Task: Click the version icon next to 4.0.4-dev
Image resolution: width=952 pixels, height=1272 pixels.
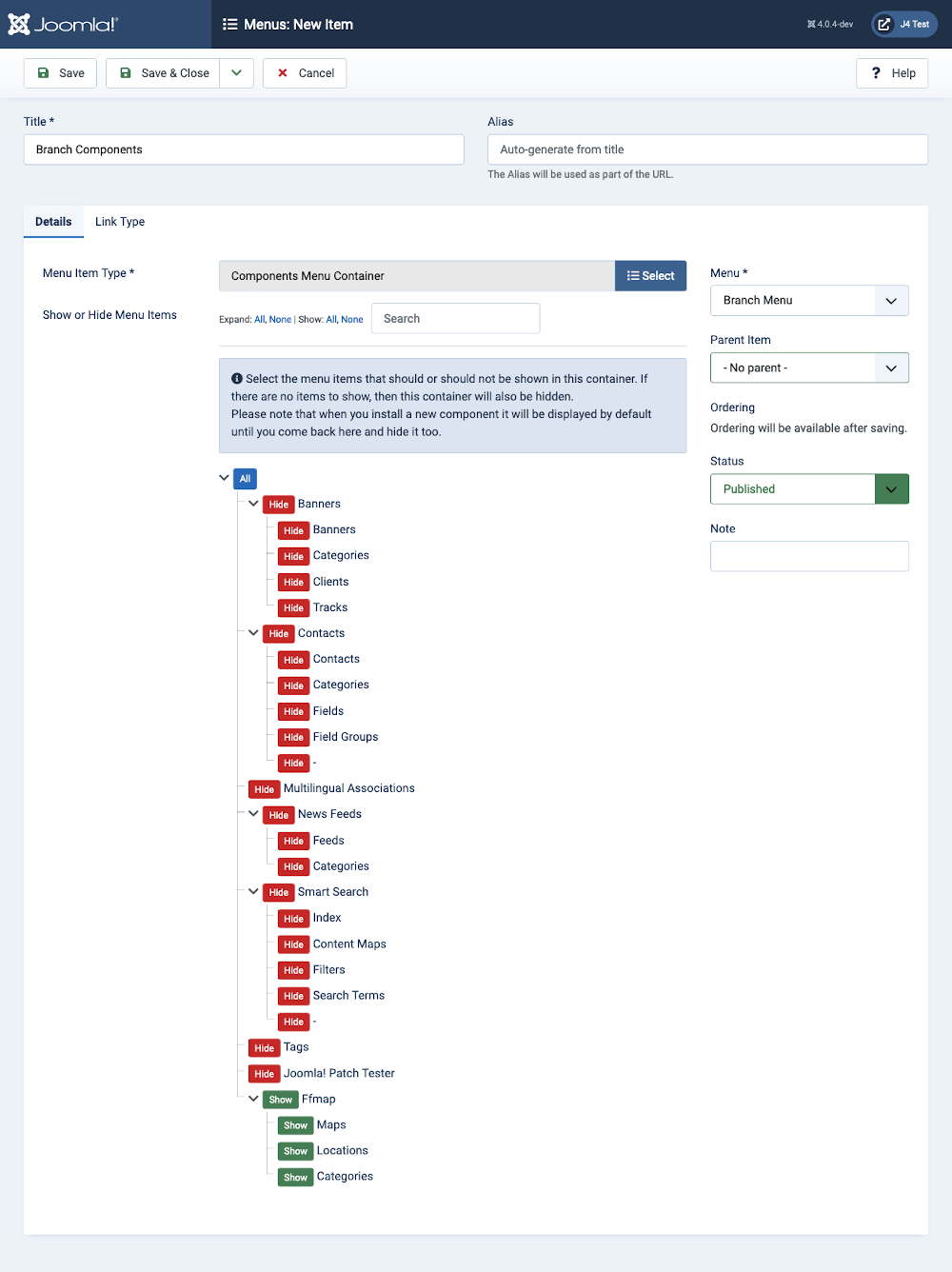Action: [x=811, y=24]
